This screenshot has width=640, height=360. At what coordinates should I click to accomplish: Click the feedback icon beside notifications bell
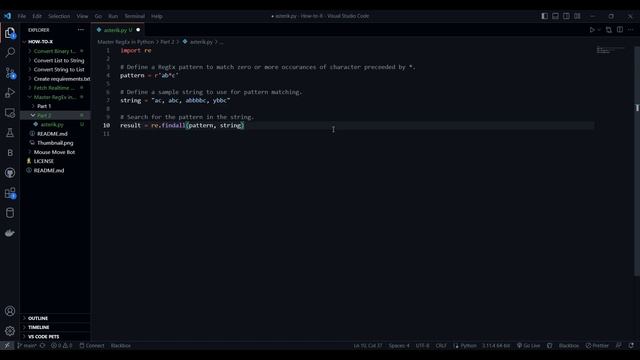pos(619,345)
